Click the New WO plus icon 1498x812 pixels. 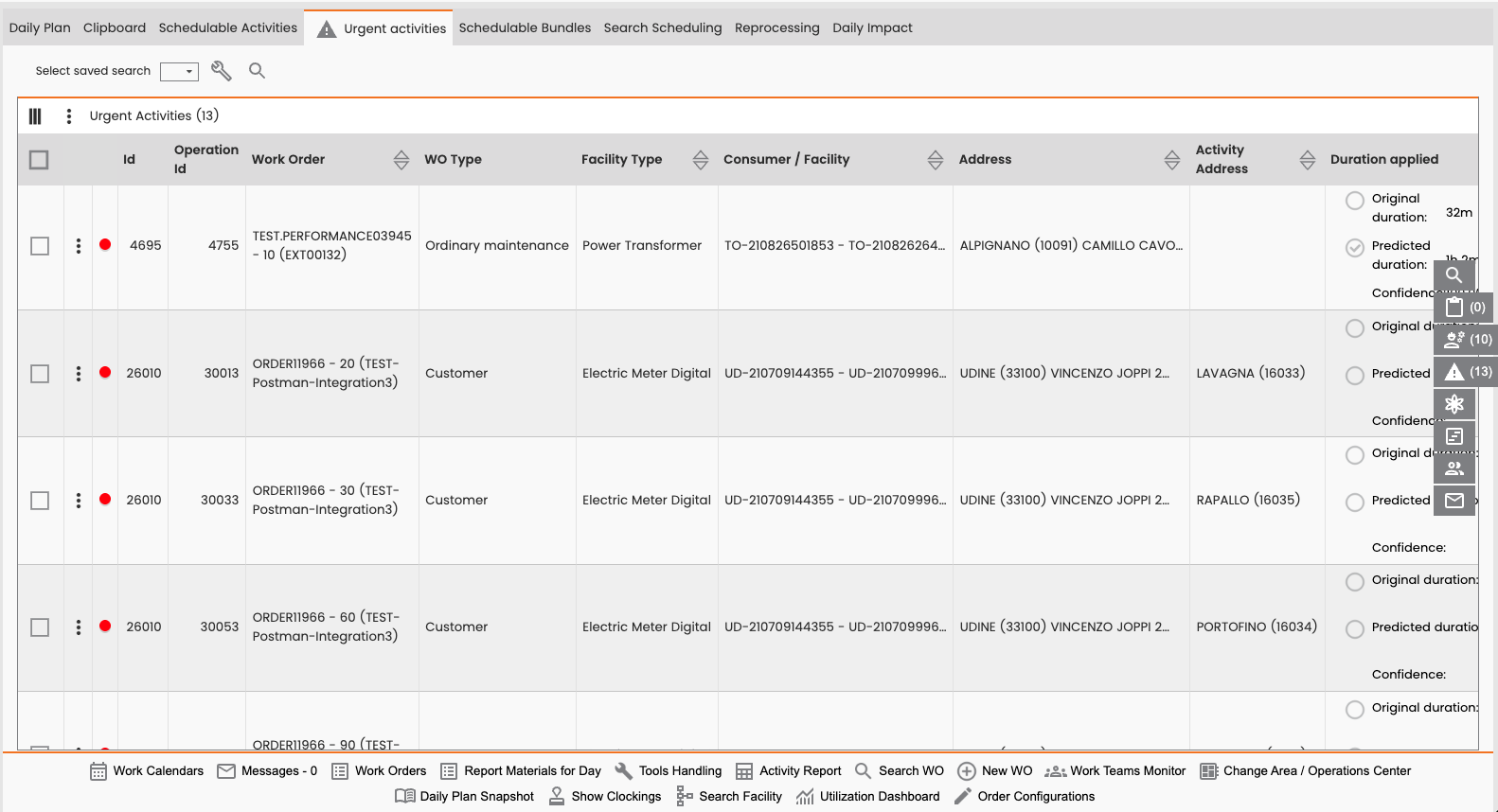tap(967, 771)
